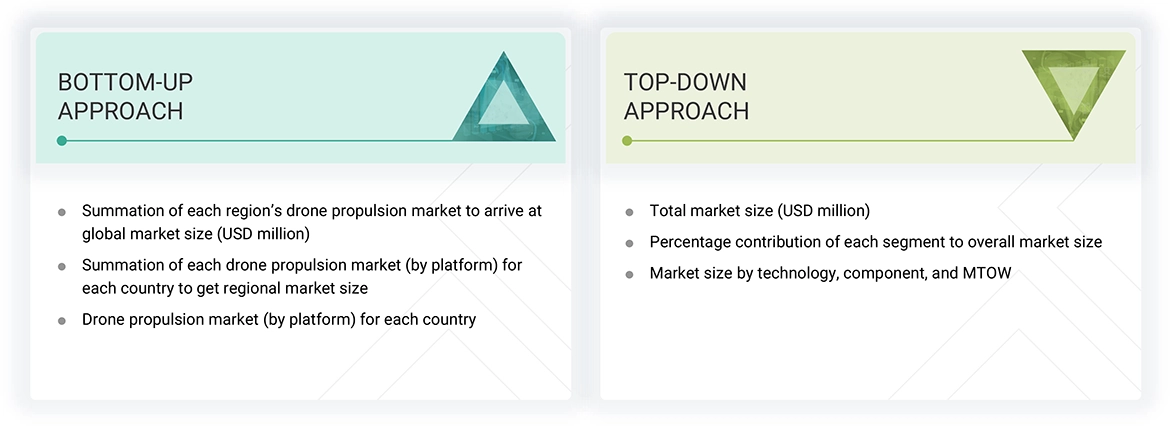Click bullet beside "Summation of each drone propulsion"
The height and width of the screenshot is (426, 1170).
click(x=62, y=267)
